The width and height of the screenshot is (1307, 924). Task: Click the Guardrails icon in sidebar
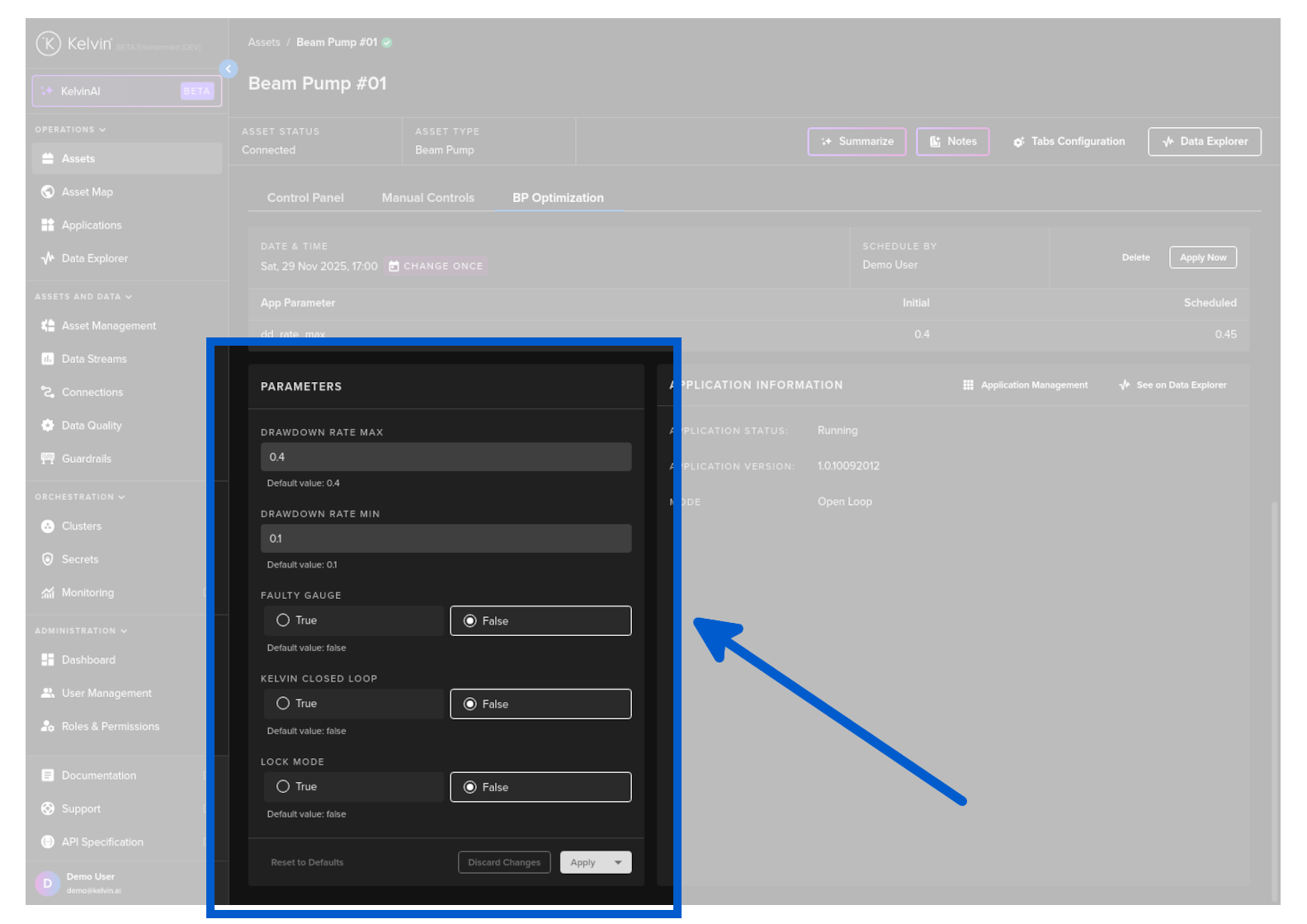(x=48, y=459)
